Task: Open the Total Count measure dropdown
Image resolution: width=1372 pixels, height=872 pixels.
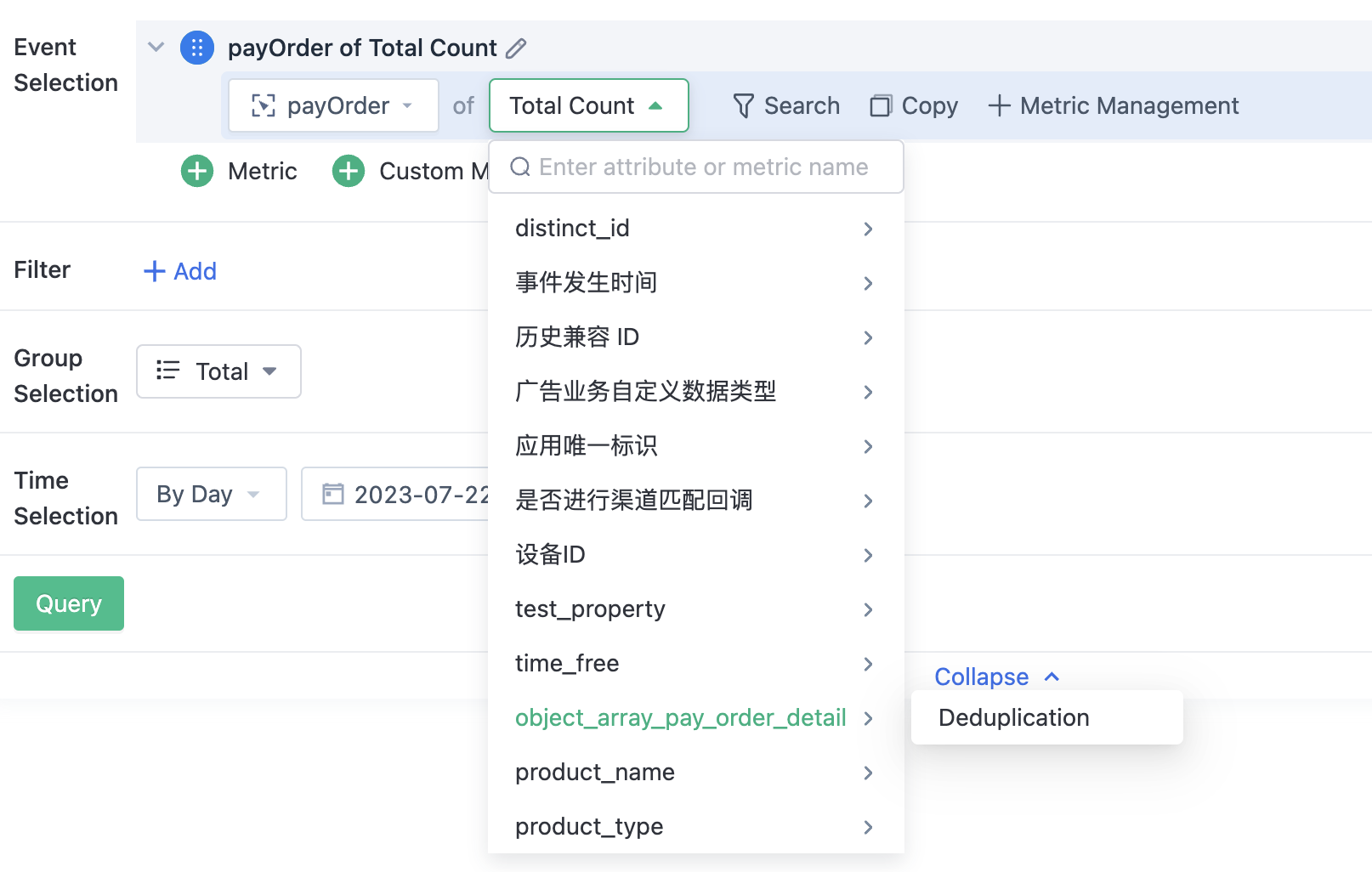Action: 588,105
